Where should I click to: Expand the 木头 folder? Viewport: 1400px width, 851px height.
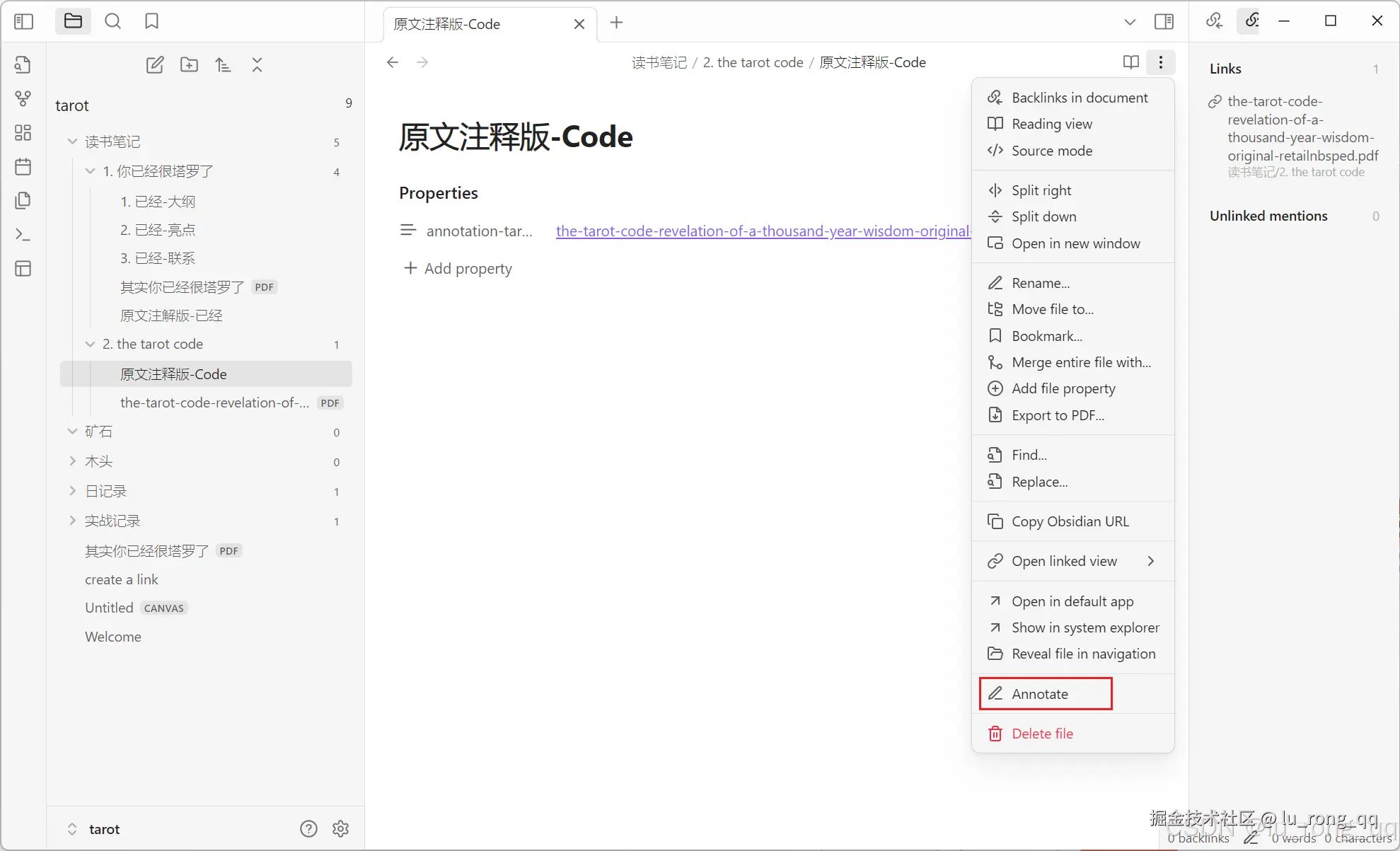coord(71,461)
